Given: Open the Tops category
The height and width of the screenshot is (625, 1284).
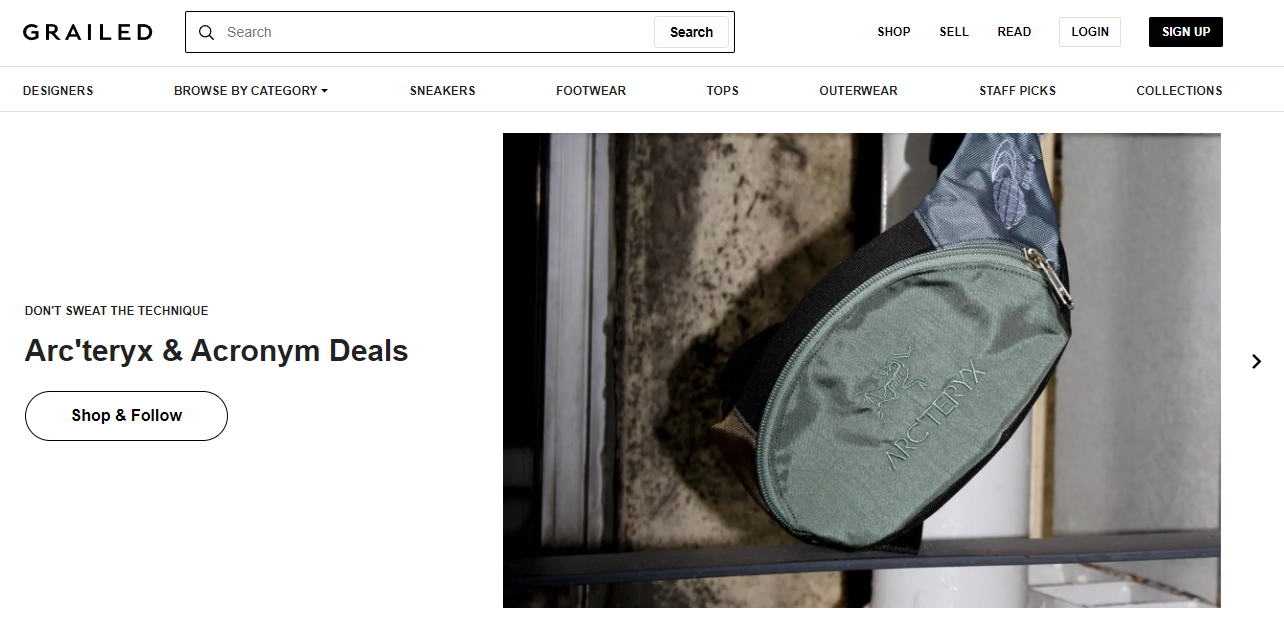Looking at the screenshot, I should tap(722, 90).
